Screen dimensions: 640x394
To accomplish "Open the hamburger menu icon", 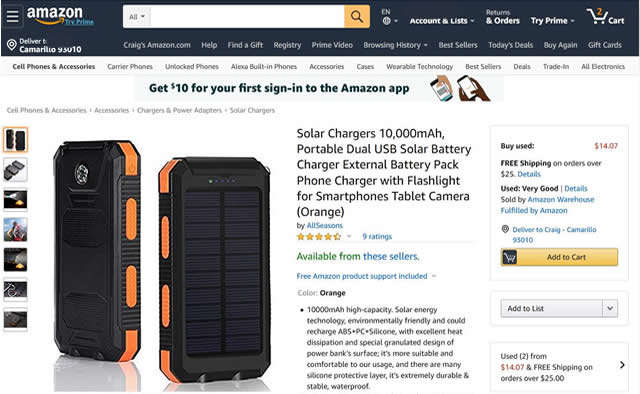I will [13, 17].
